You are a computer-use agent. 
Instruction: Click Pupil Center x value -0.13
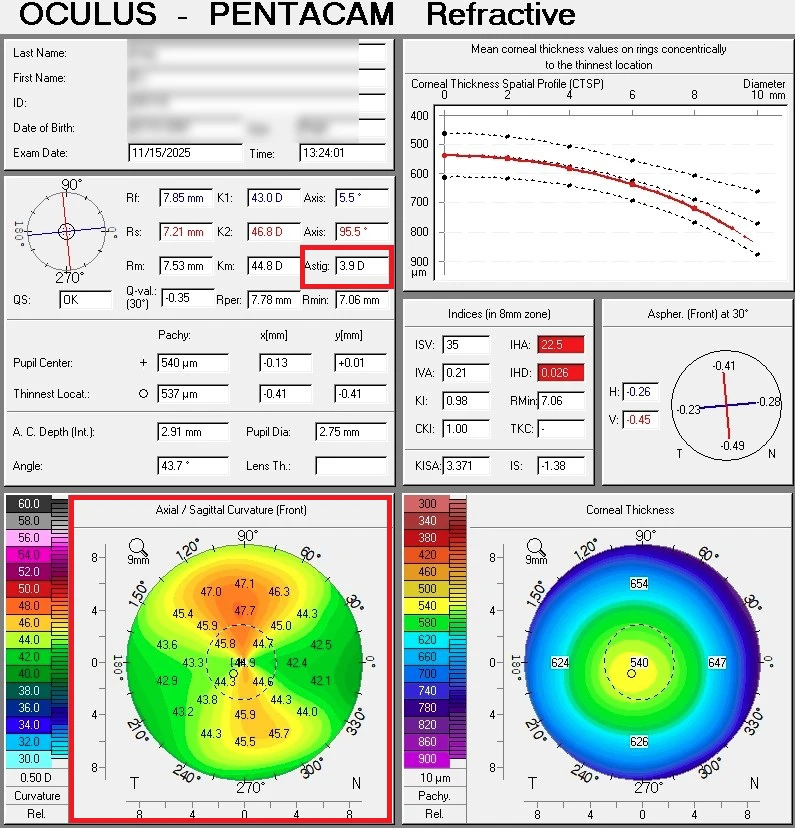(286, 363)
